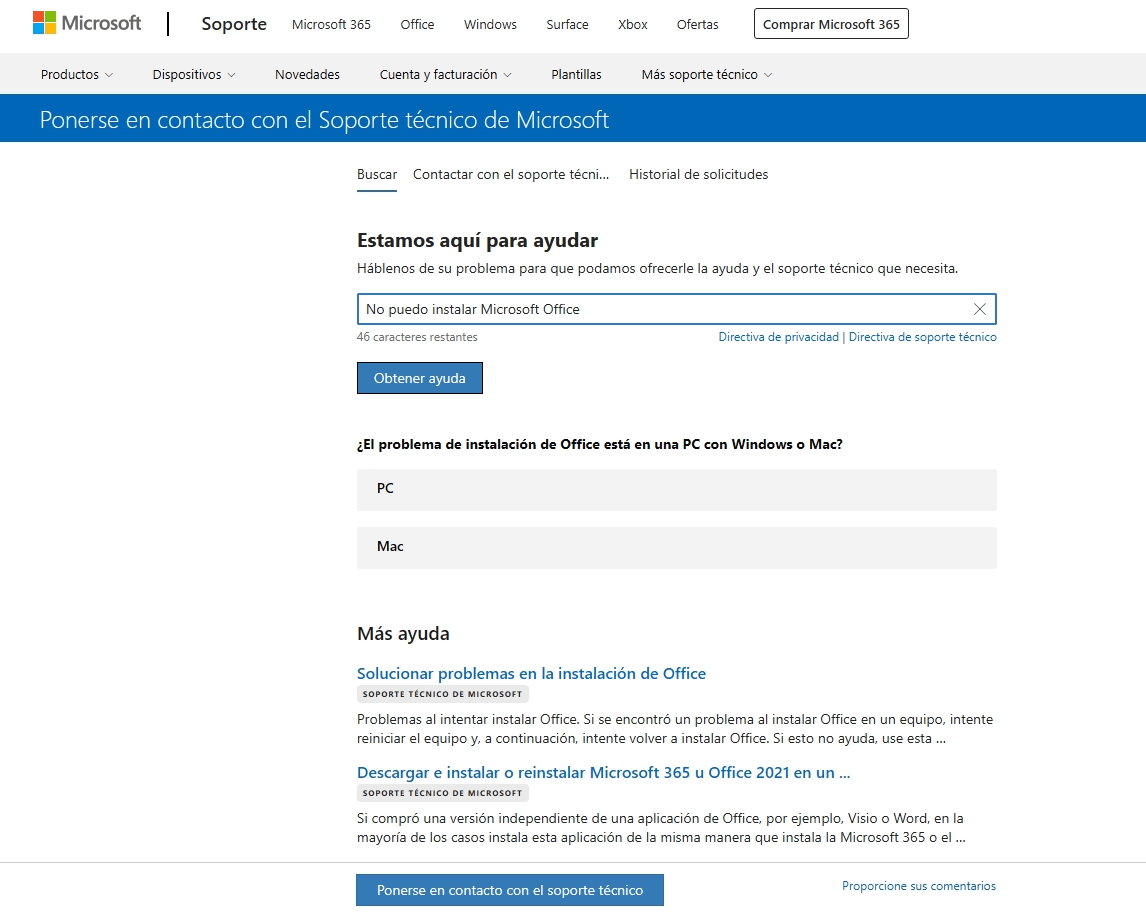This screenshot has width=1146, height=912.
Task: Open the Plantillas menu item
Action: pyautogui.click(x=576, y=75)
